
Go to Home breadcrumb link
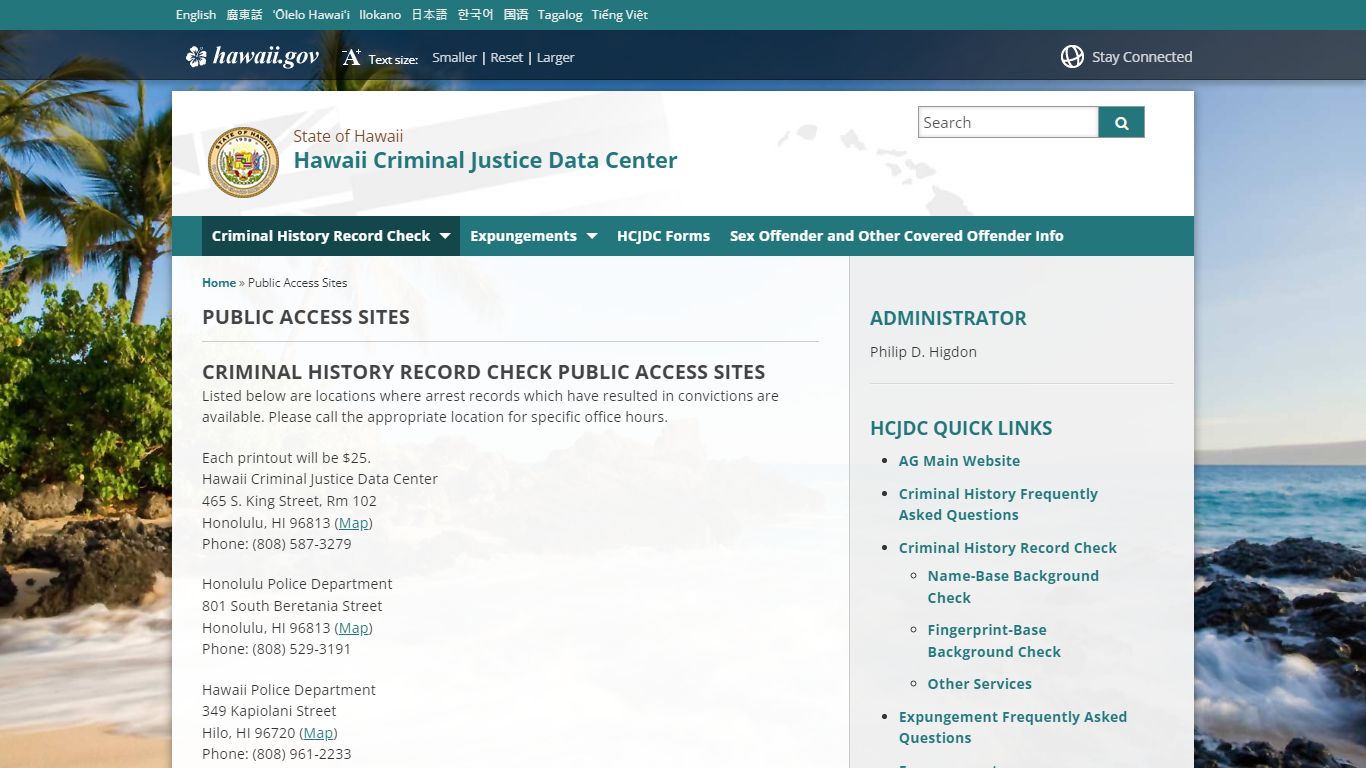(x=219, y=283)
